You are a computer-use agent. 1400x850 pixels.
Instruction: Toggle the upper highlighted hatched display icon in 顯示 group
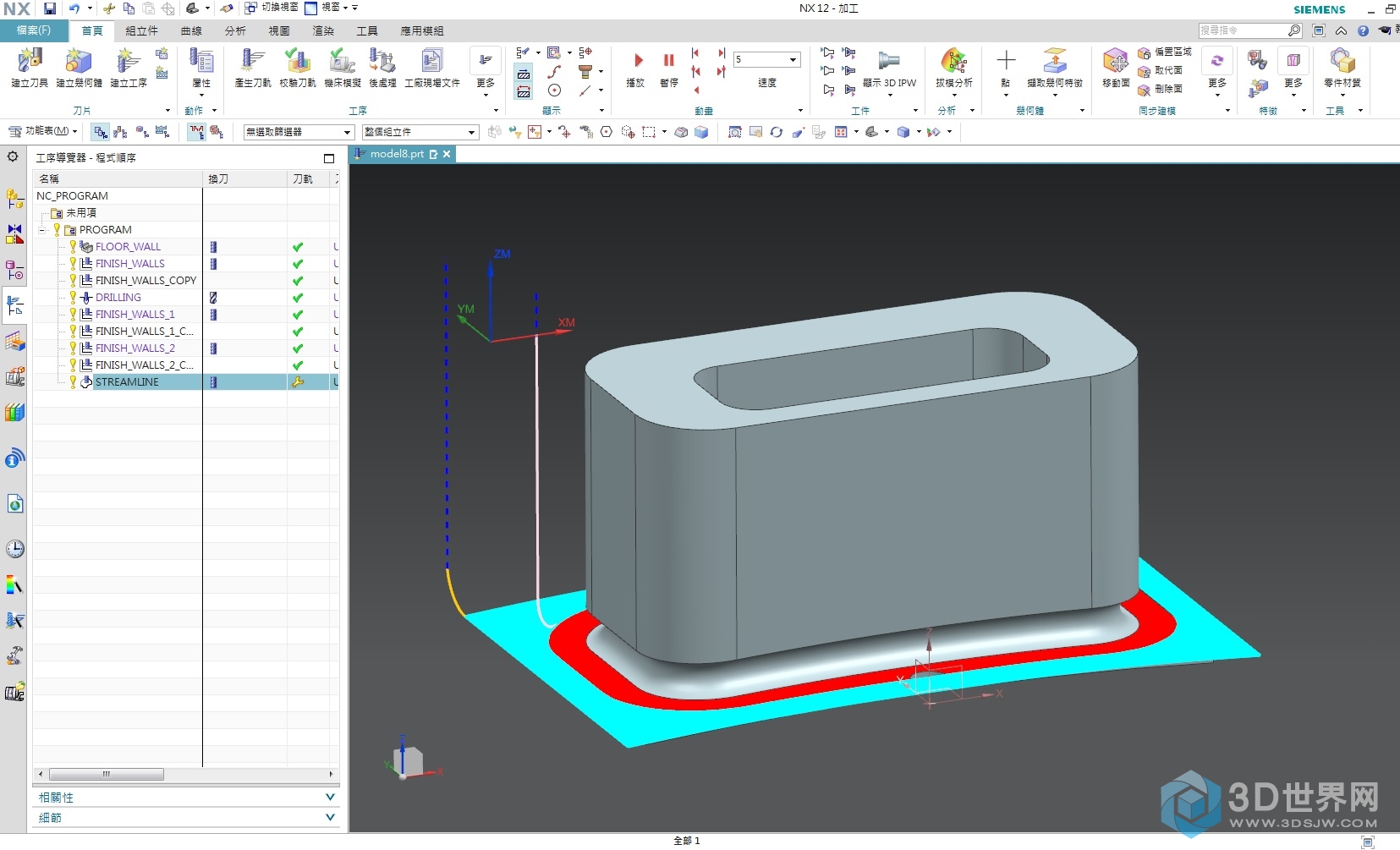click(x=524, y=74)
